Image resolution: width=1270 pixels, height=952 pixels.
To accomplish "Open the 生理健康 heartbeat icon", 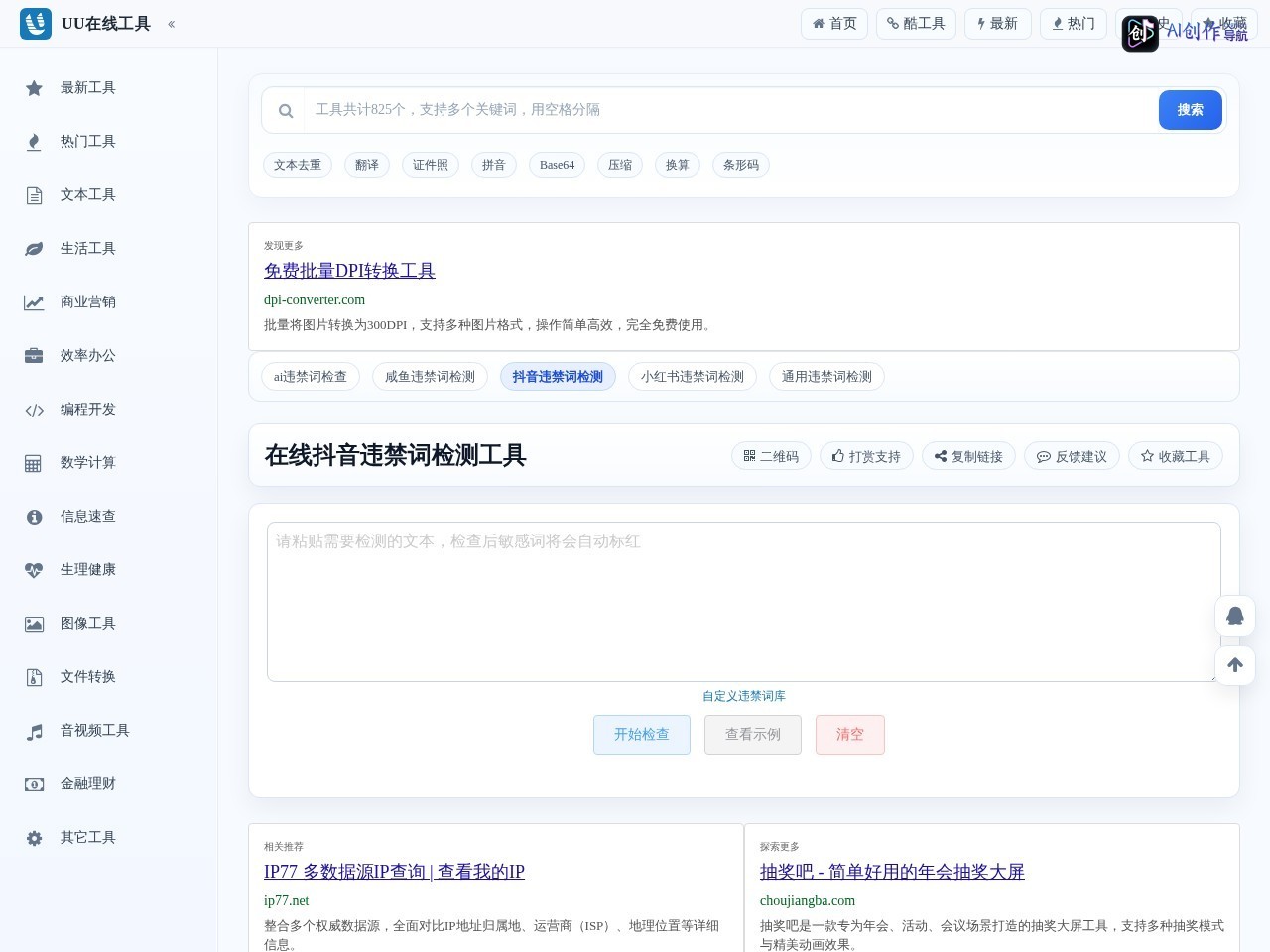I will coord(34,570).
